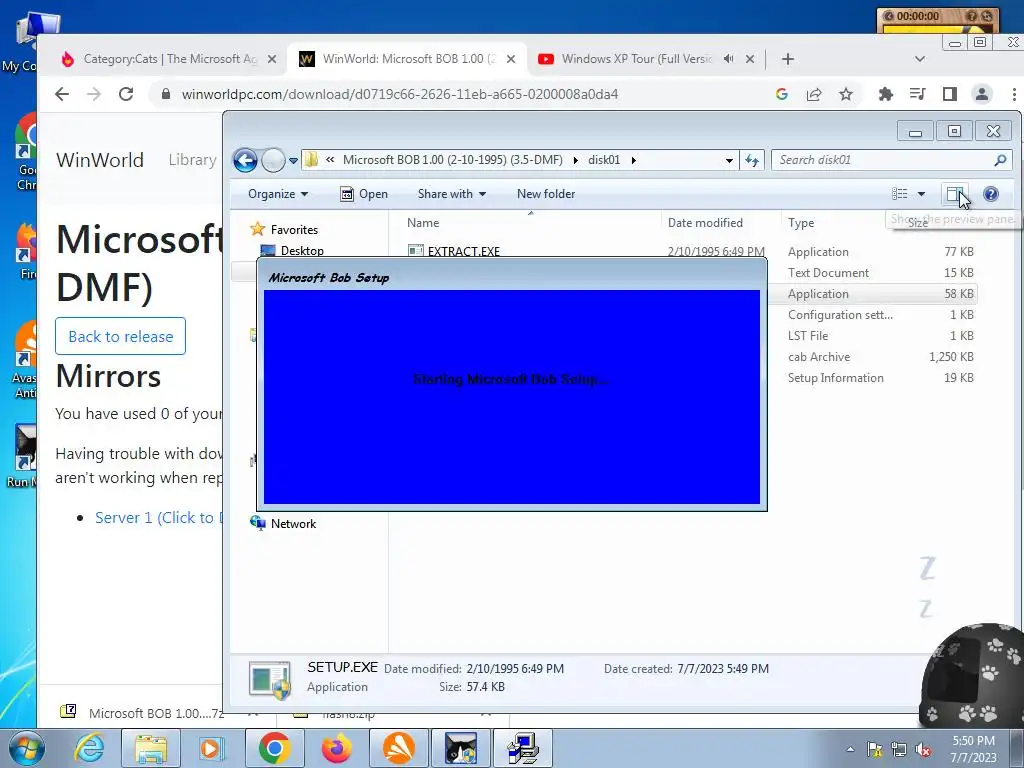
Task: Select Network in navigation pane
Action: pyautogui.click(x=293, y=524)
